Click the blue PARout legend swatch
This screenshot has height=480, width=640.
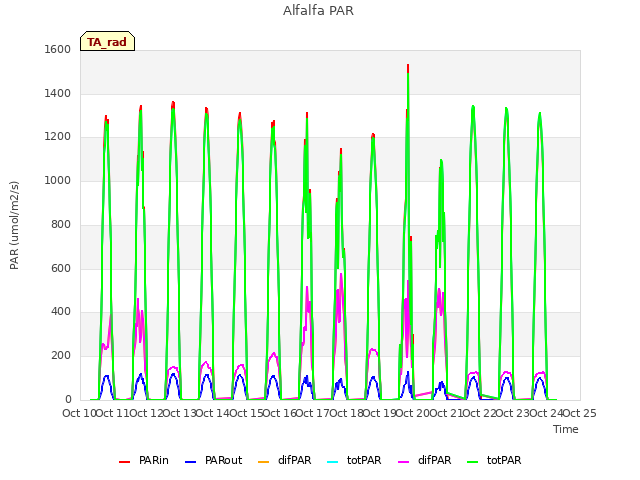tap(191, 461)
